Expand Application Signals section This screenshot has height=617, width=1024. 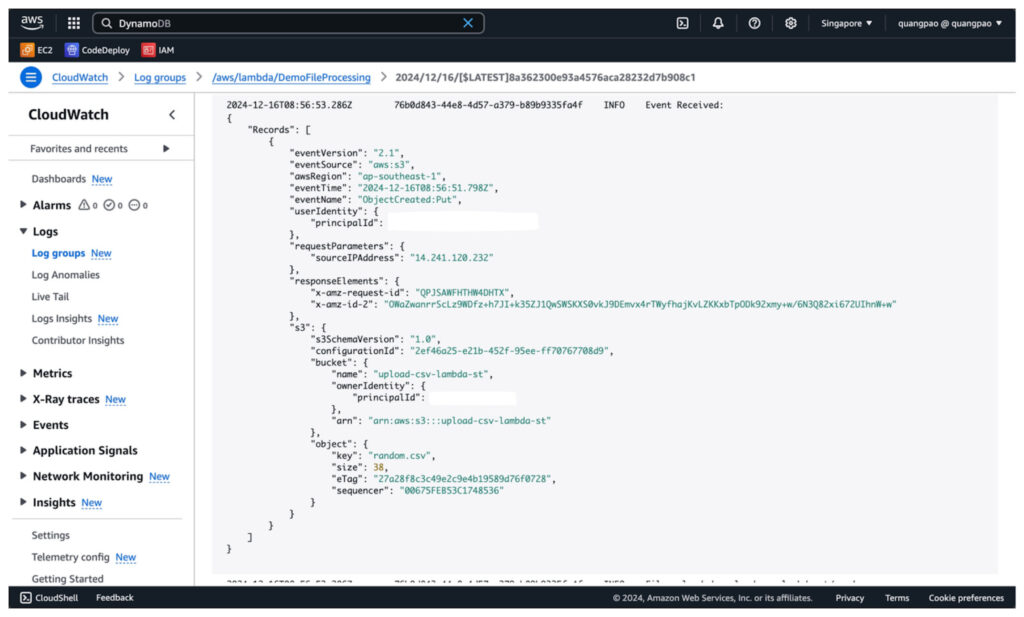pyautogui.click(x=24, y=450)
